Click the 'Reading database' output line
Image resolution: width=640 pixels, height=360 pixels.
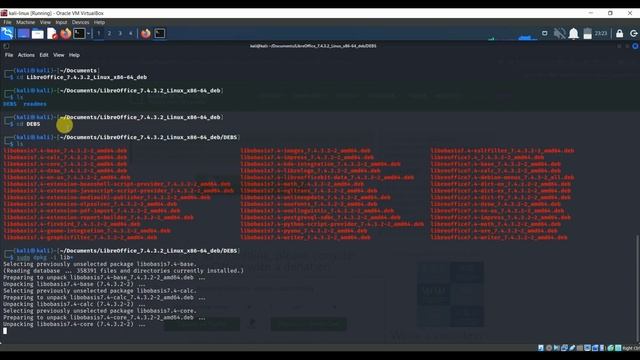pos(123,271)
